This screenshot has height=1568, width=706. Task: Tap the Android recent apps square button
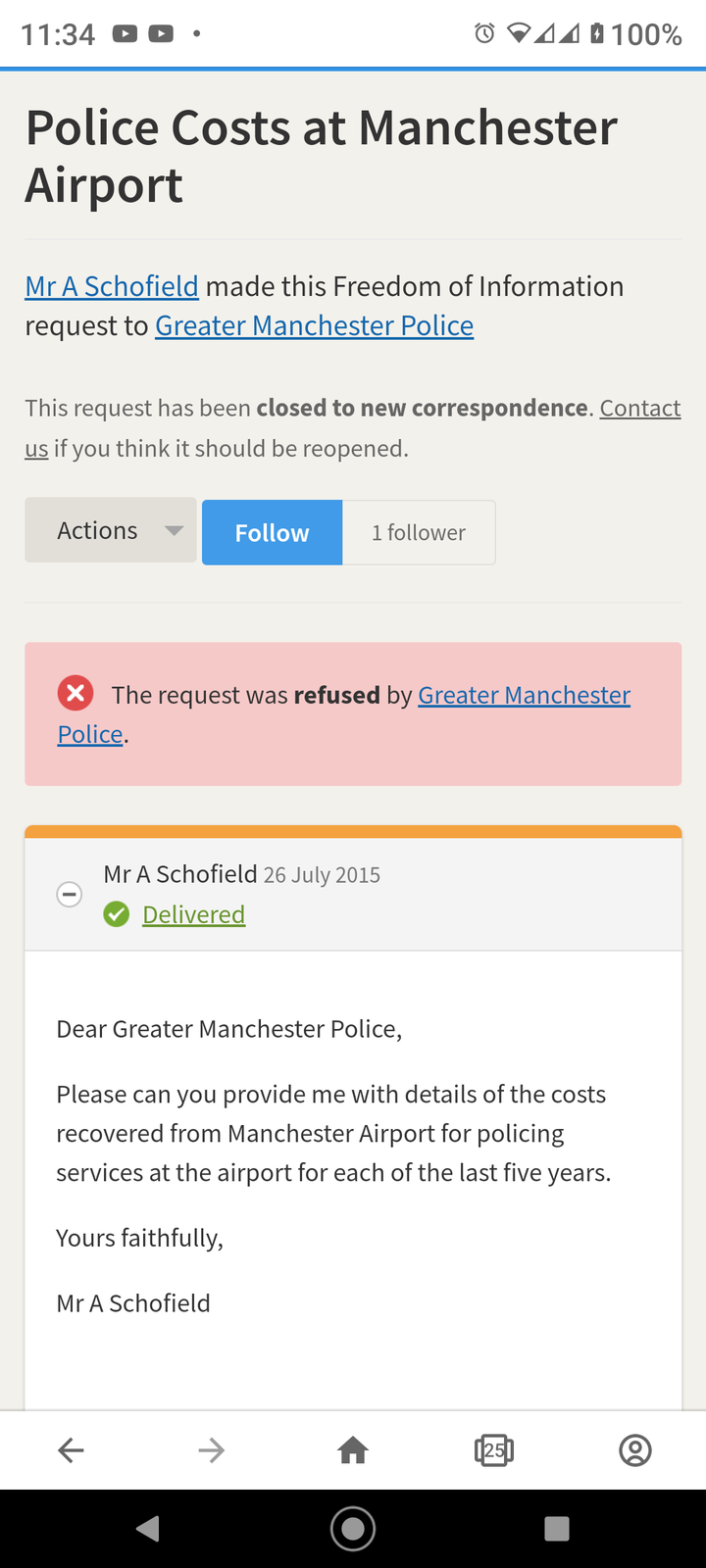(557, 1528)
